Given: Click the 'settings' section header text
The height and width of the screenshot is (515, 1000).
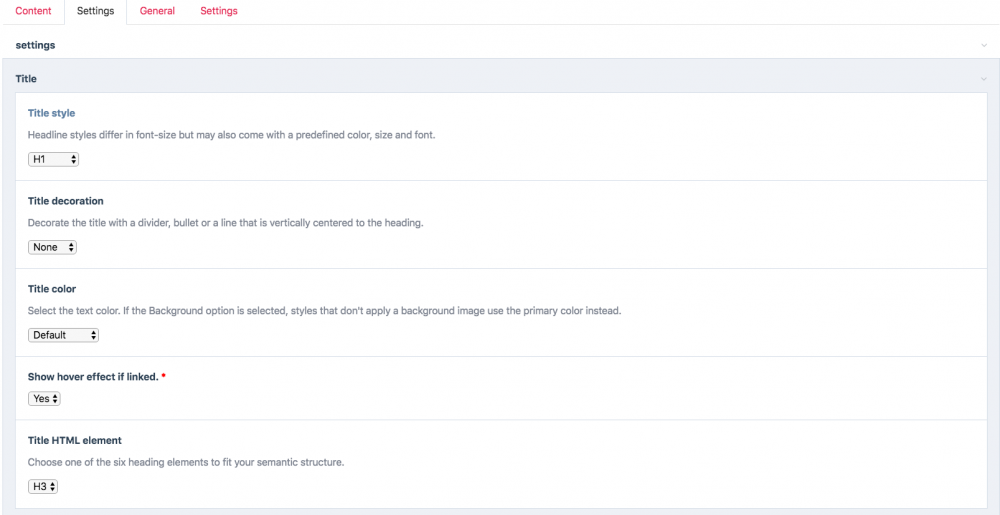Looking at the screenshot, I should coord(35,45).
